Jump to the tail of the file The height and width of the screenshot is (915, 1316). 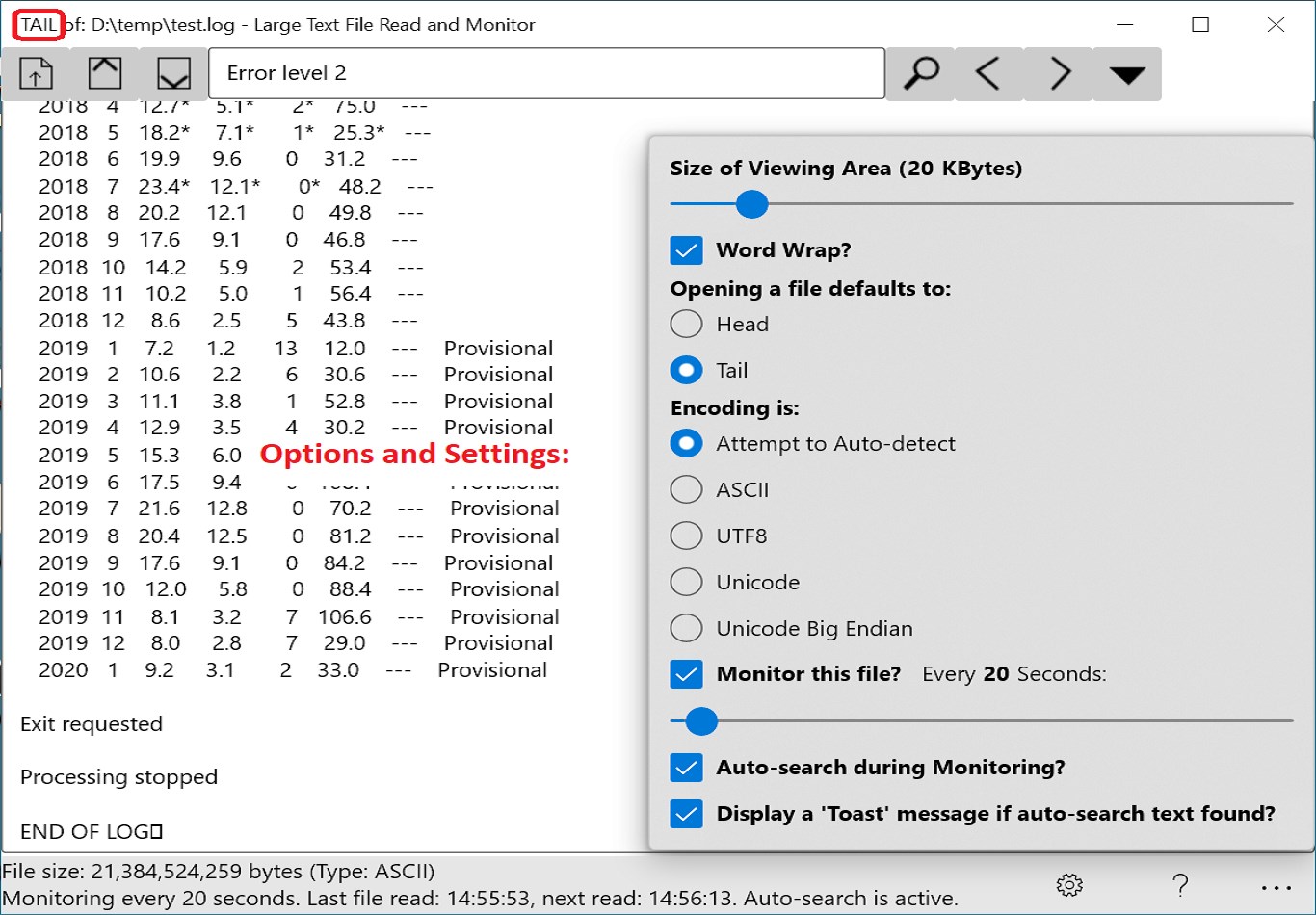click(x=173, y=73)
